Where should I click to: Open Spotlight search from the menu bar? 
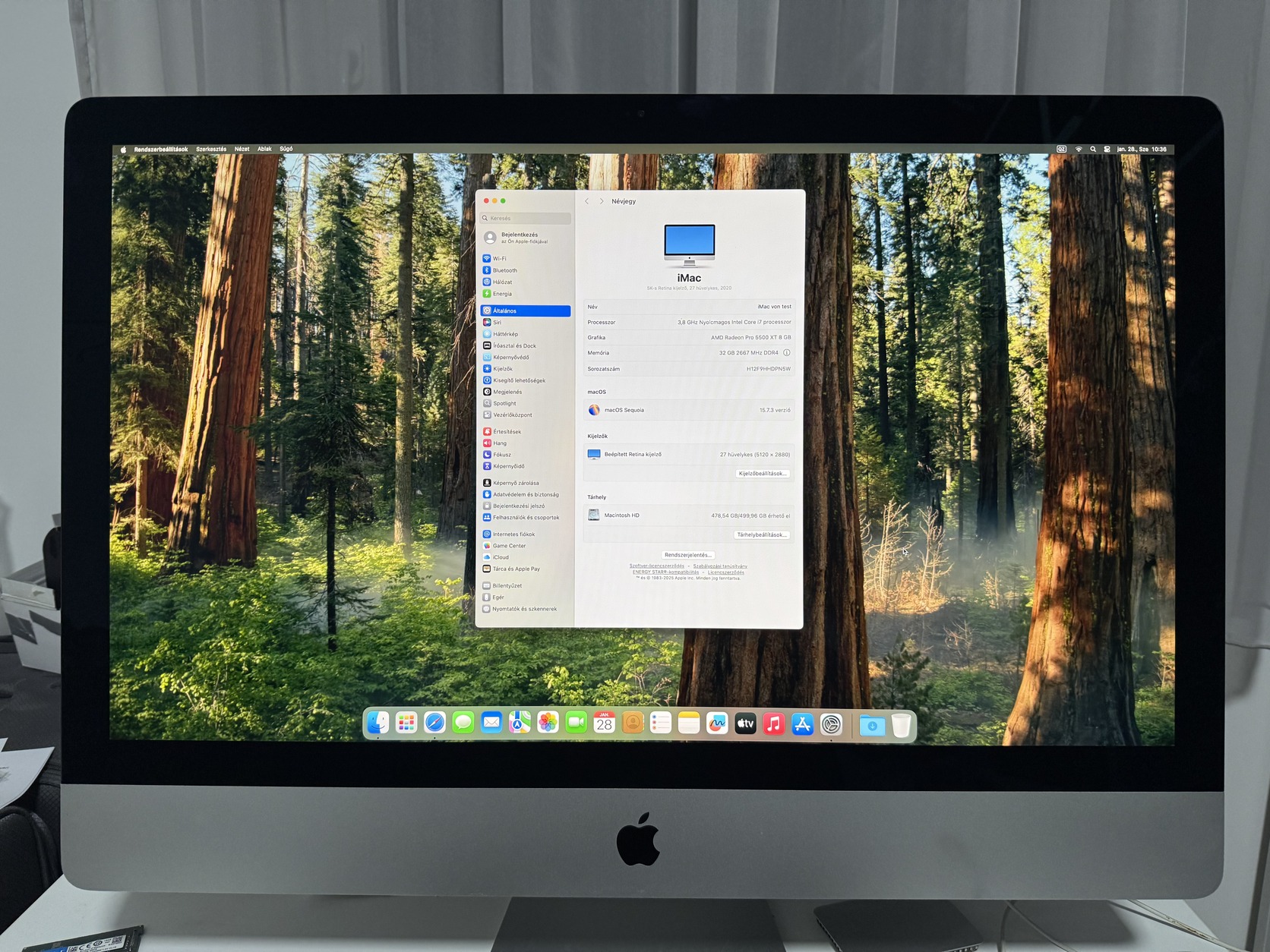[1093, 150]
